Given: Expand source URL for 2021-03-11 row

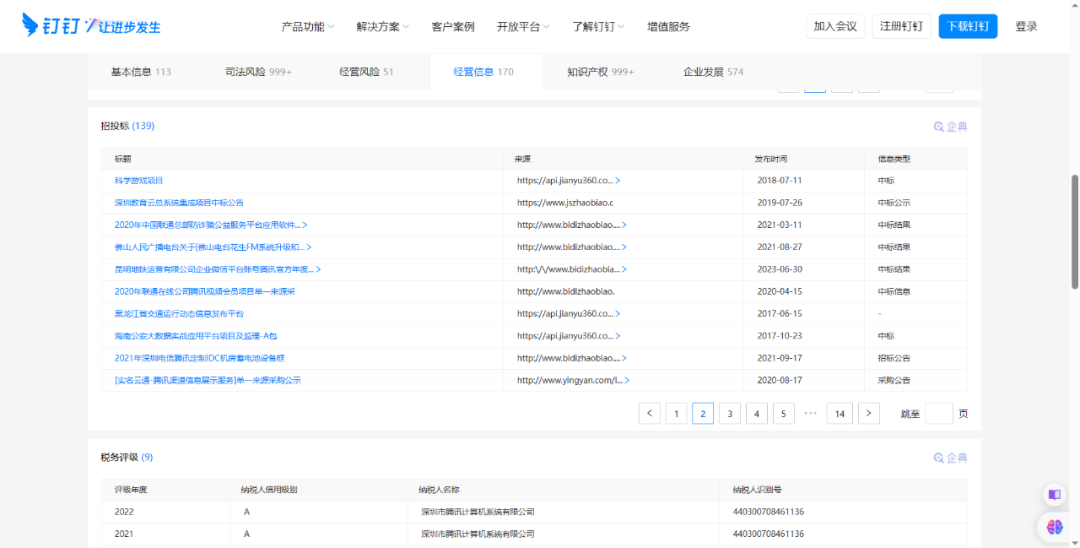Looking at the screenshot, I should click(x=624, y=225).
